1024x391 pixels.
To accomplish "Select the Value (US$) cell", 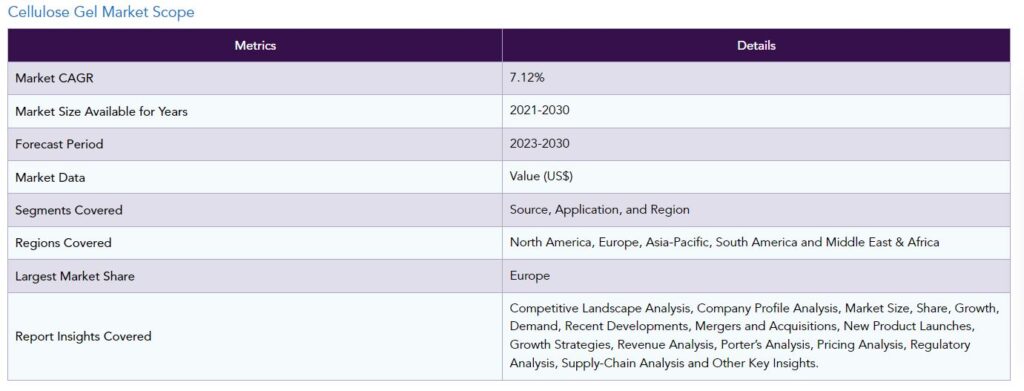I will (x=756, y=177).
